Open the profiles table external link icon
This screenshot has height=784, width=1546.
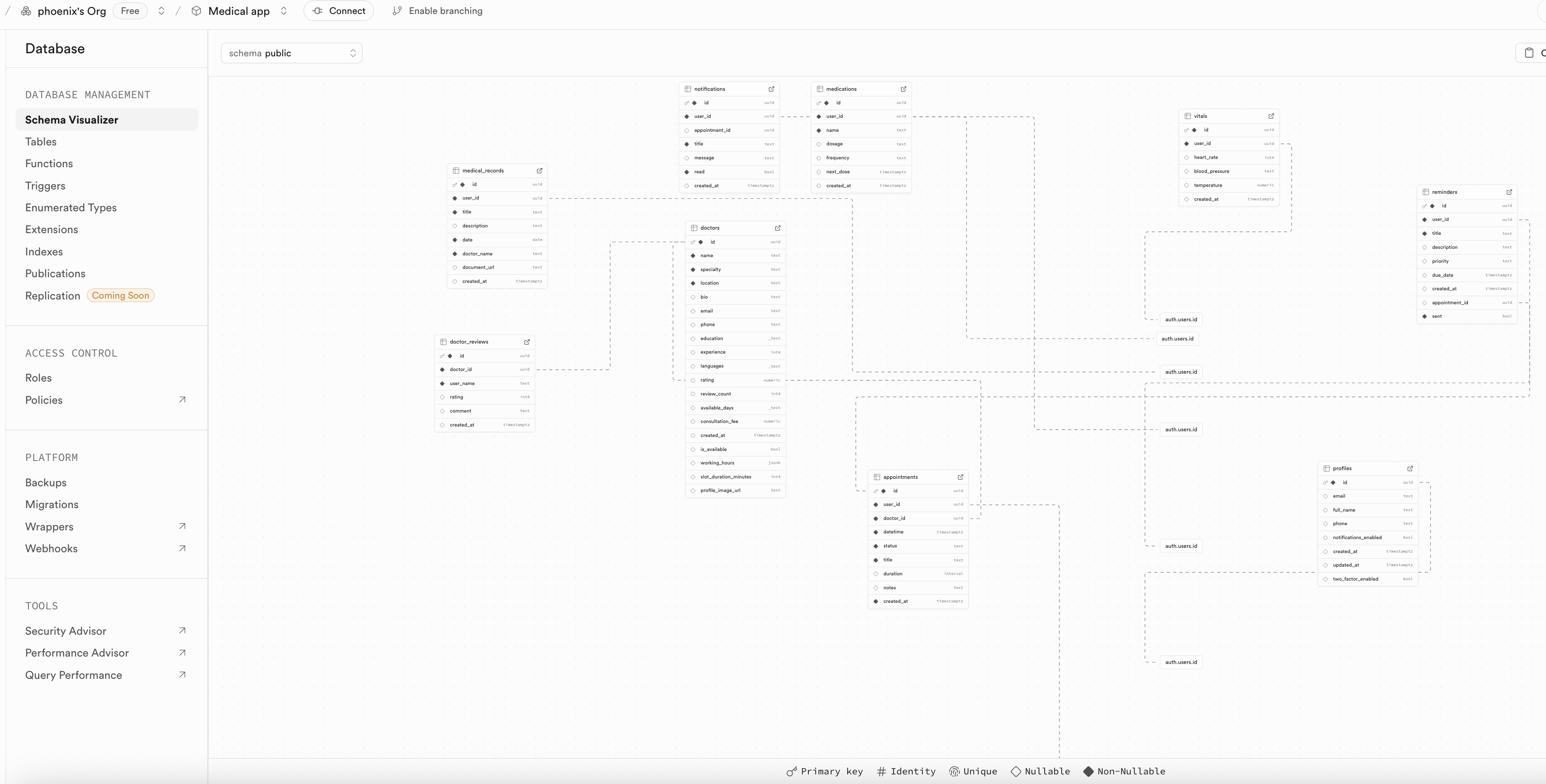[1410, 468]
